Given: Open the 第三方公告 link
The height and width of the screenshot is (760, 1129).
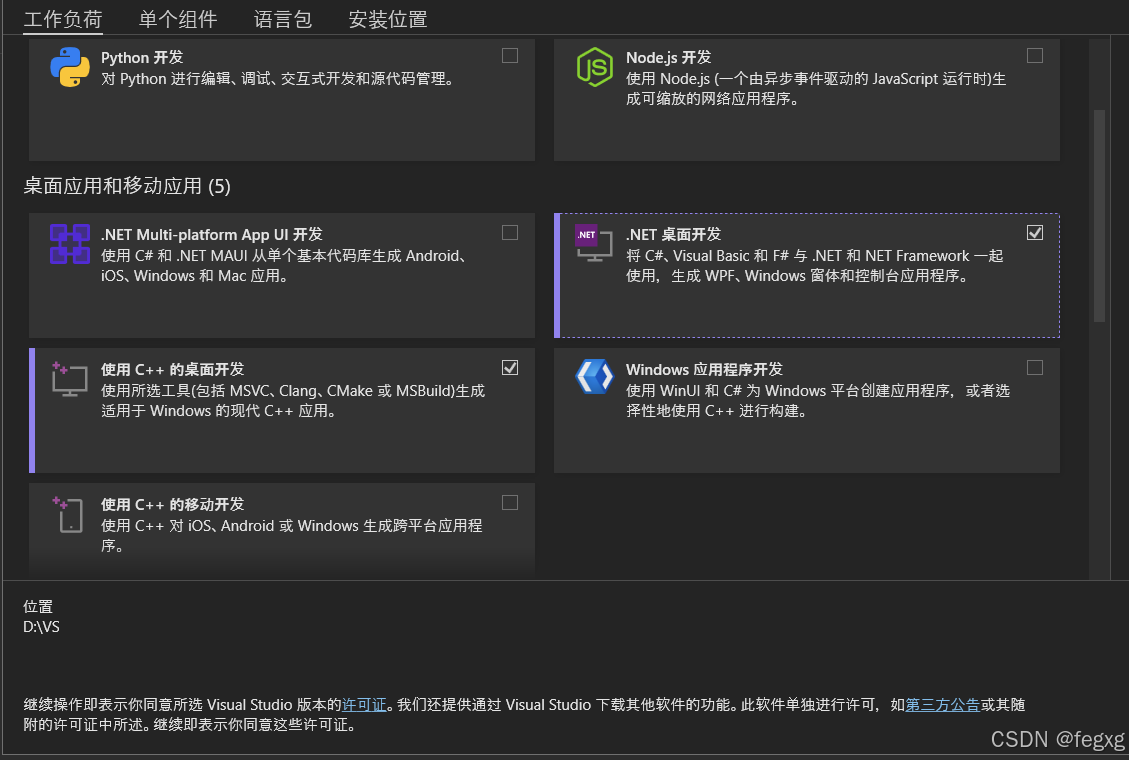Looking at the screenshot, I should [942, 705].
